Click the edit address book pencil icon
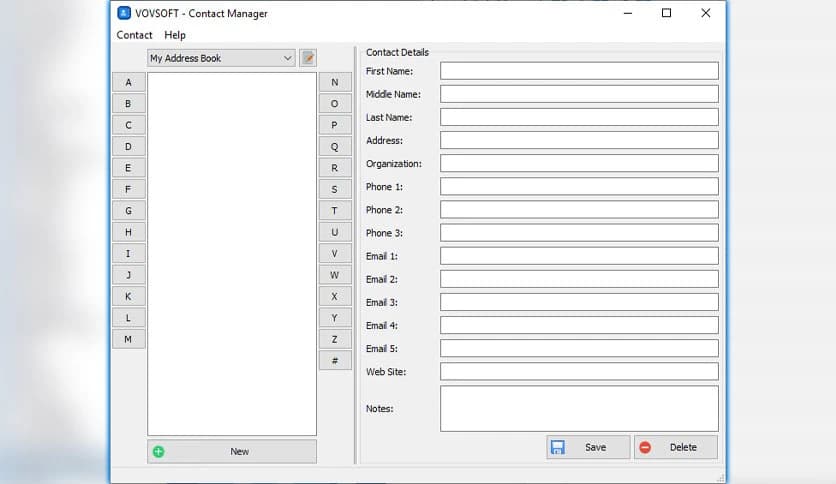 coord(308,58)
